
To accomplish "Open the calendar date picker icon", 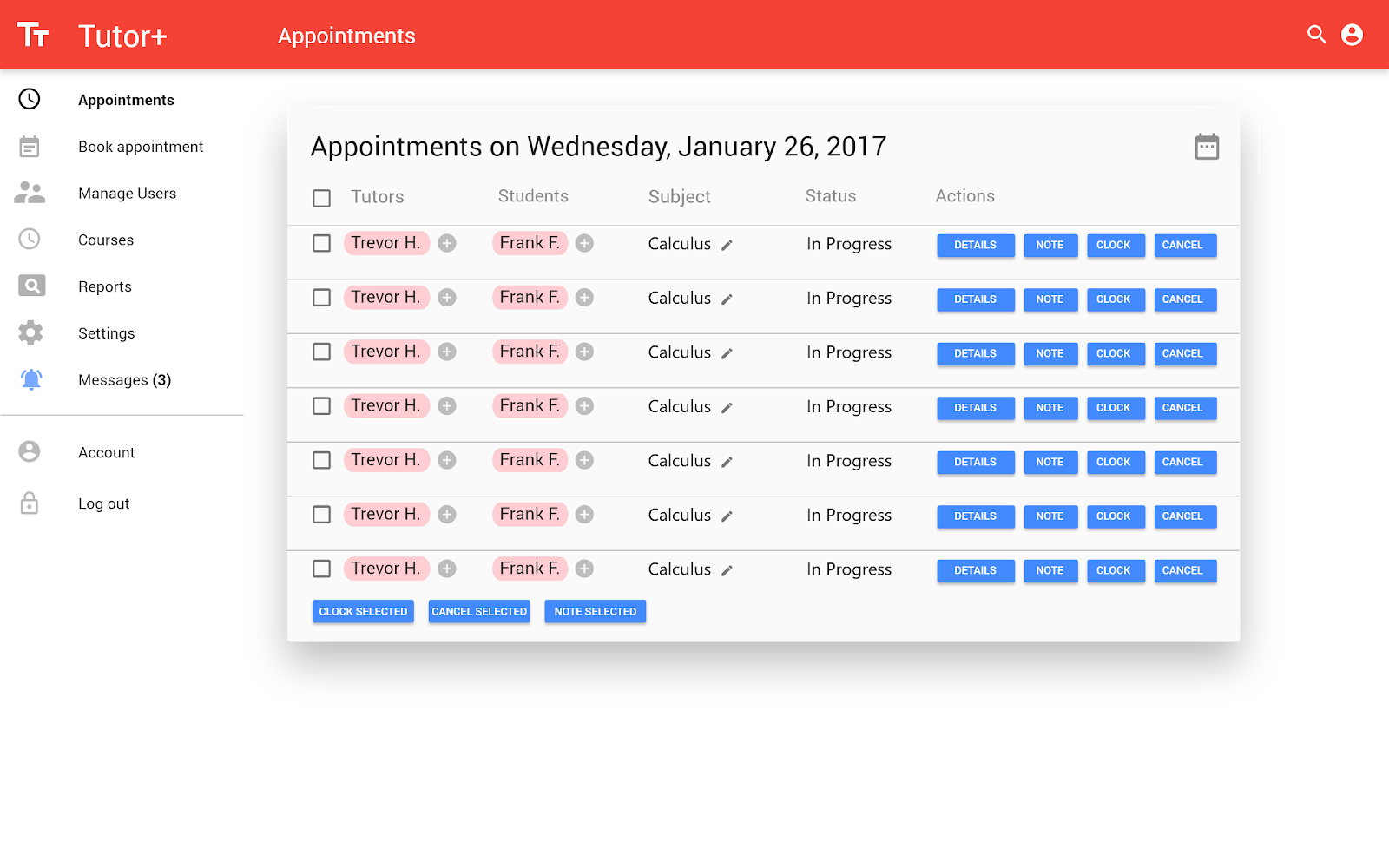I will click(1207, 147).
